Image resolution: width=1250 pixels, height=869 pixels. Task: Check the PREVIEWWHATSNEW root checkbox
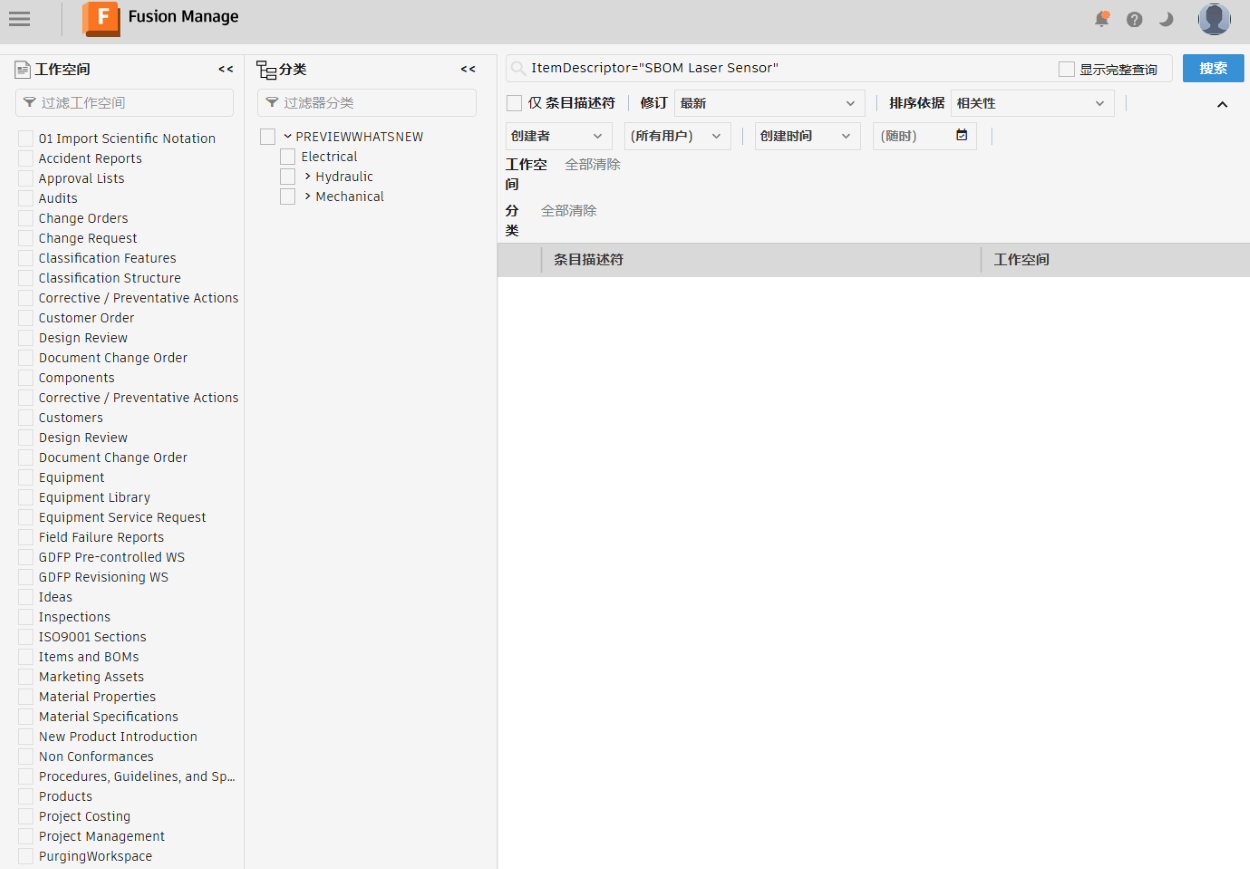[268, 137]
